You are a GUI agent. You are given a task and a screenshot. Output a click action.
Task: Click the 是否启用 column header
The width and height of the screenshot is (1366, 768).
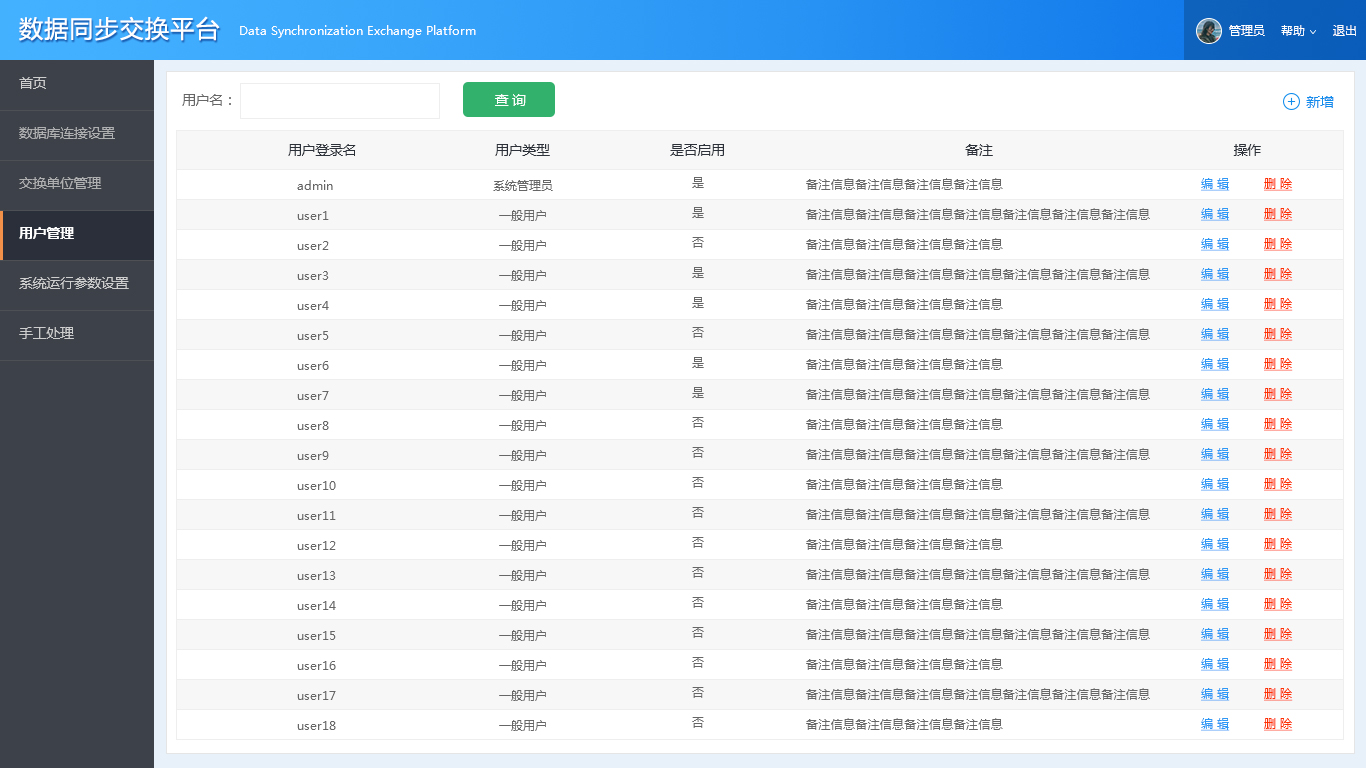click(697, 150)
